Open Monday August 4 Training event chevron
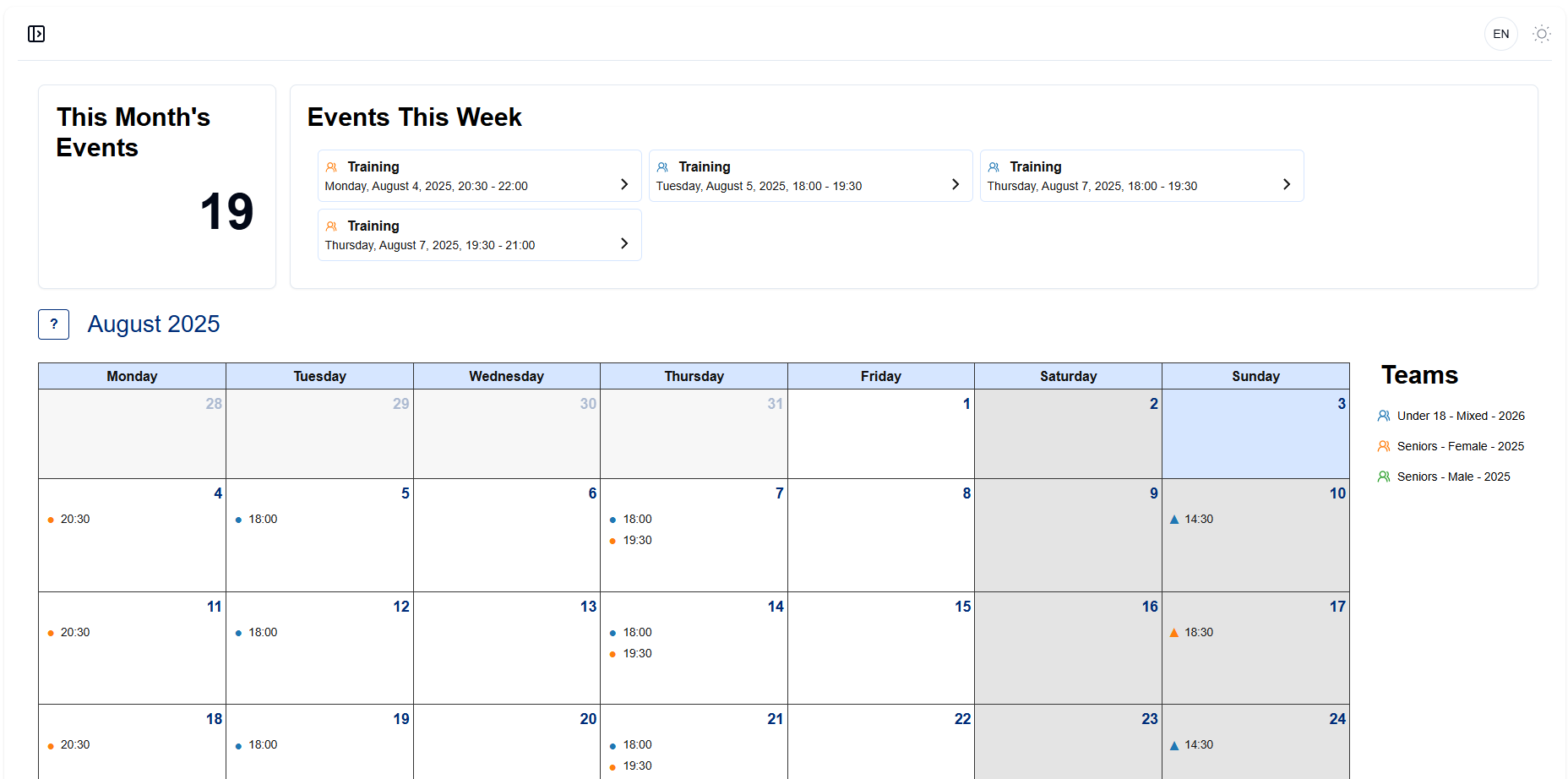 click(624, 184)
